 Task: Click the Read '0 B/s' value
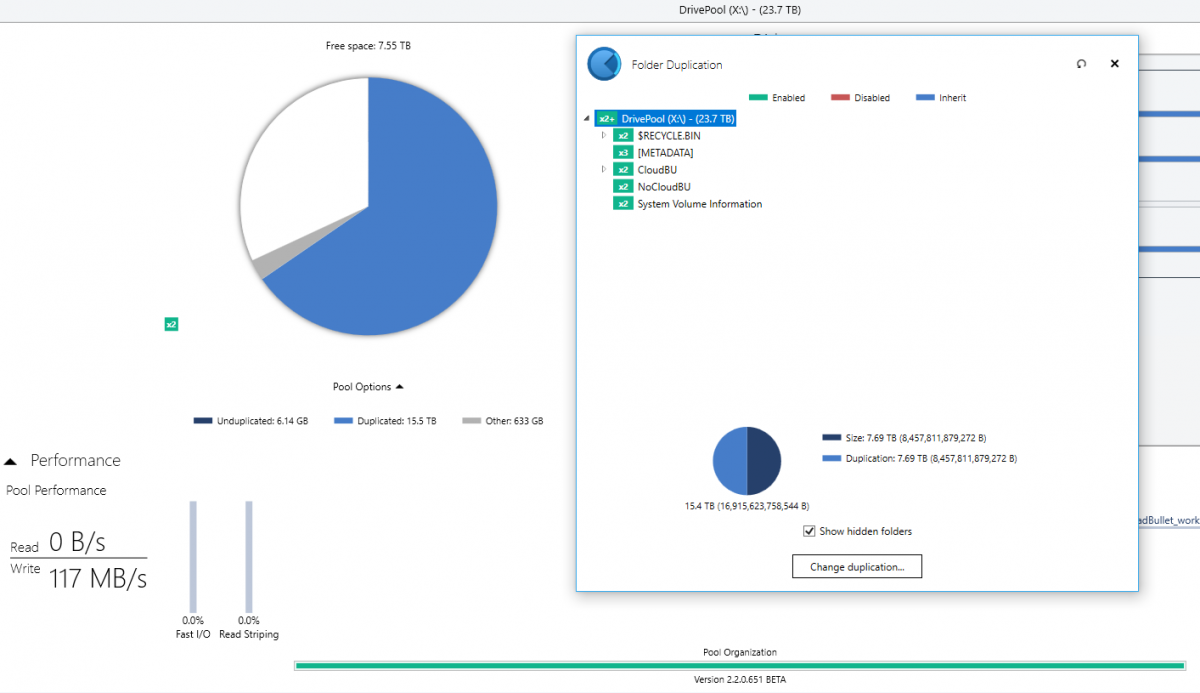click(x=77, y=542)
